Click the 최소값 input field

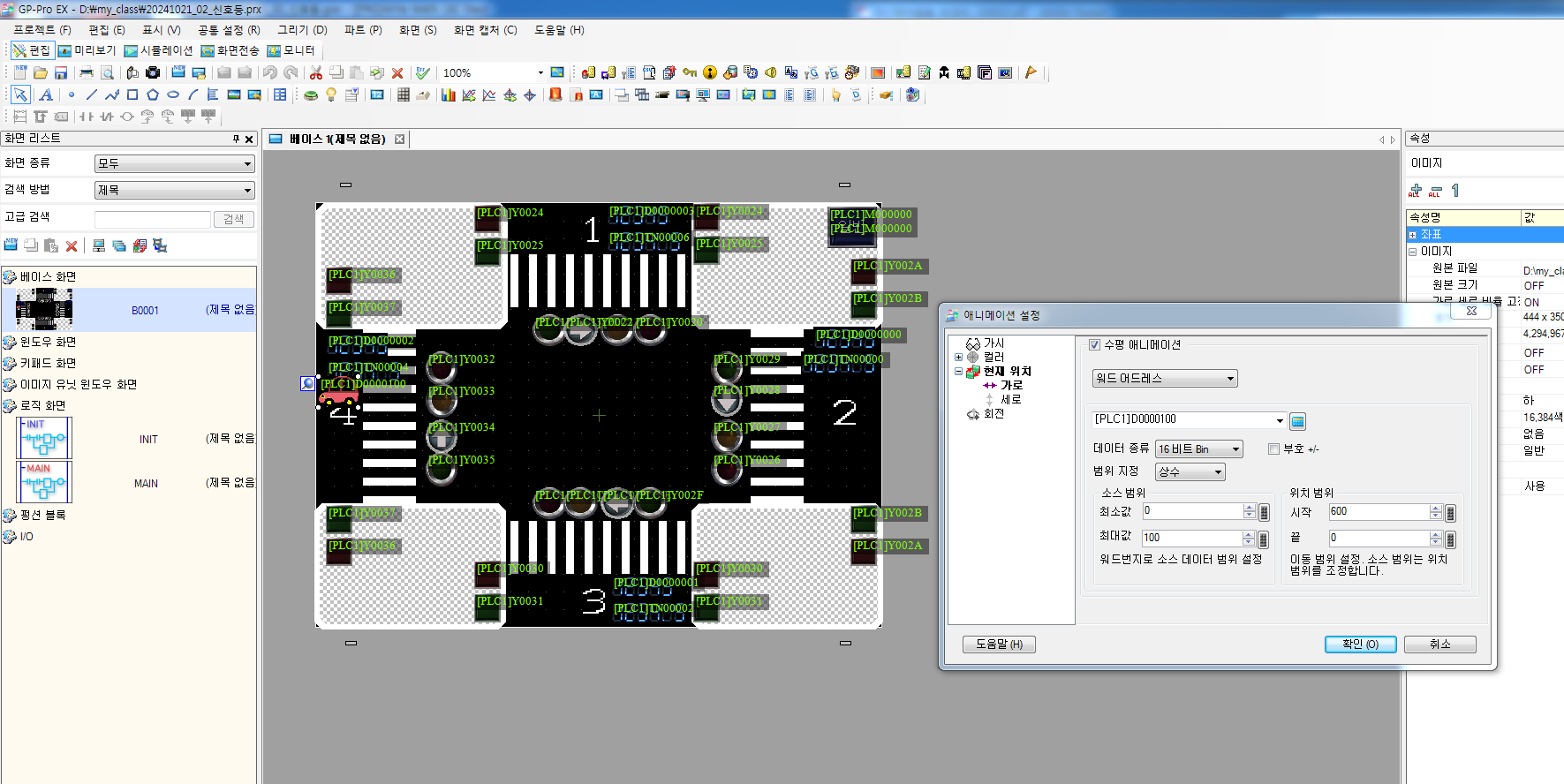(x=1192, y=511)
